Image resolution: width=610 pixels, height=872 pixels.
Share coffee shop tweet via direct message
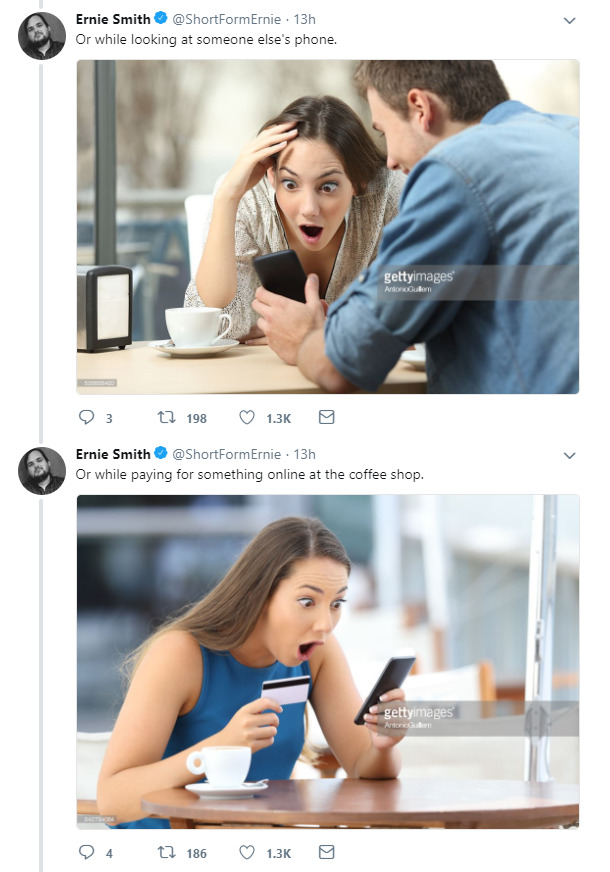click(x=326, y=853)
